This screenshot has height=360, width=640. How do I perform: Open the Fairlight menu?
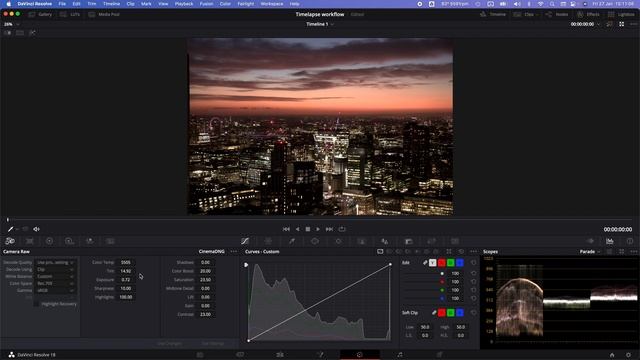(246, 4)
